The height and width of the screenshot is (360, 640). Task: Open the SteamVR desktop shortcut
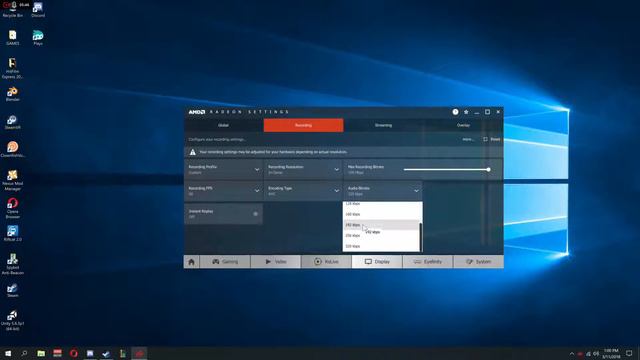coord(13,122)
